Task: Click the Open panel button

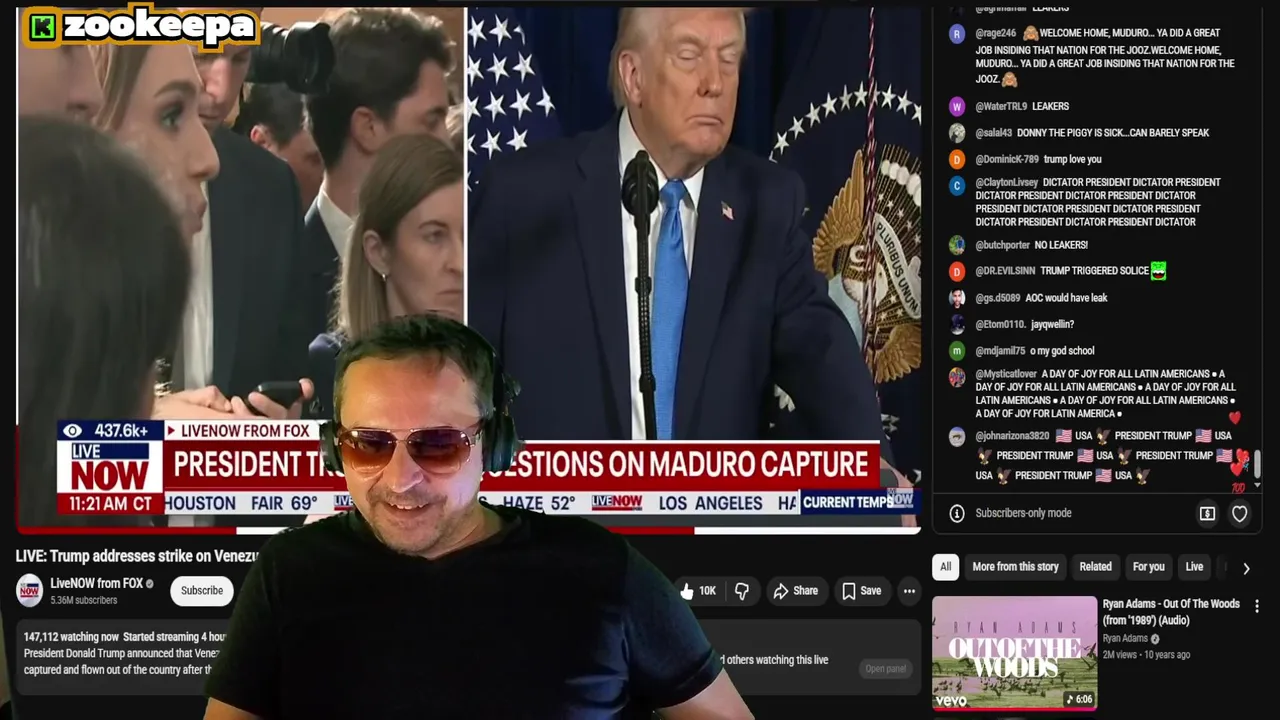Action: (885, 669)
